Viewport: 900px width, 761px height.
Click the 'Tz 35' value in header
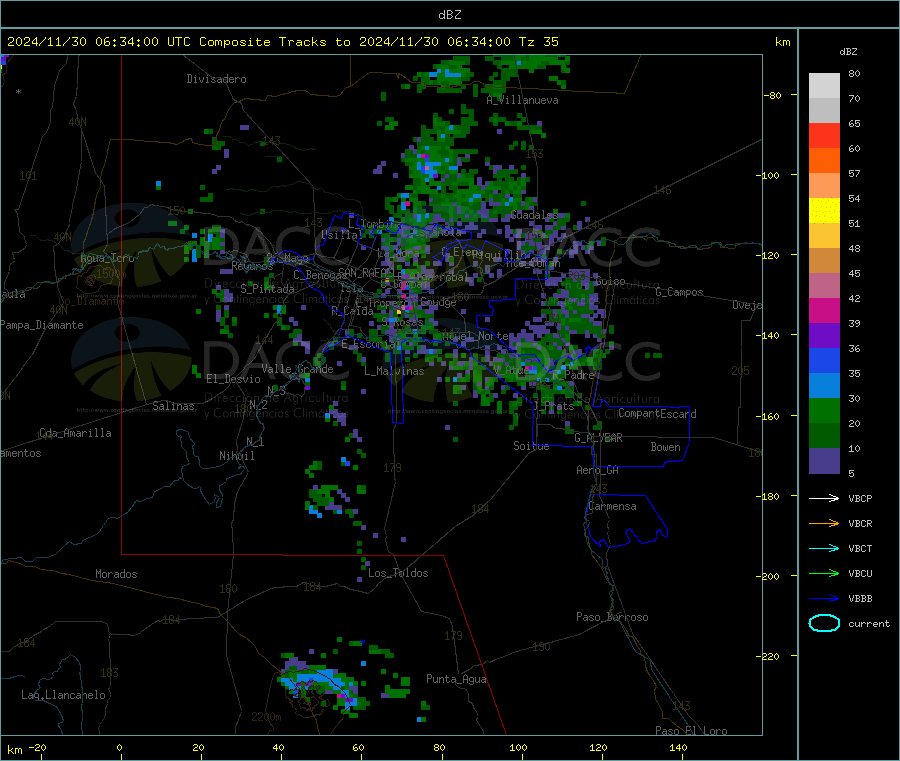click(538, 42)
